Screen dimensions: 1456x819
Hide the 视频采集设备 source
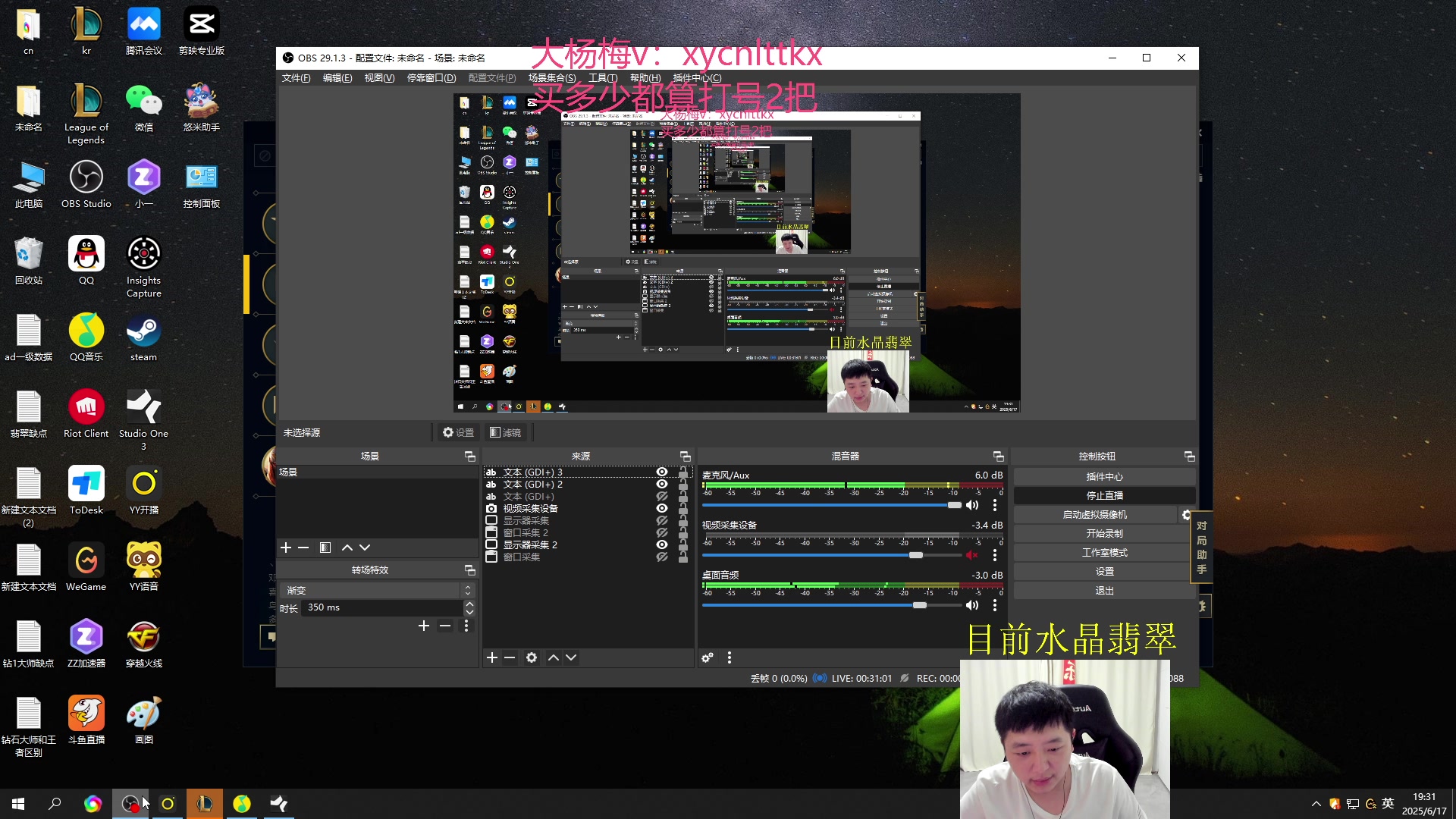pos(662,509)
